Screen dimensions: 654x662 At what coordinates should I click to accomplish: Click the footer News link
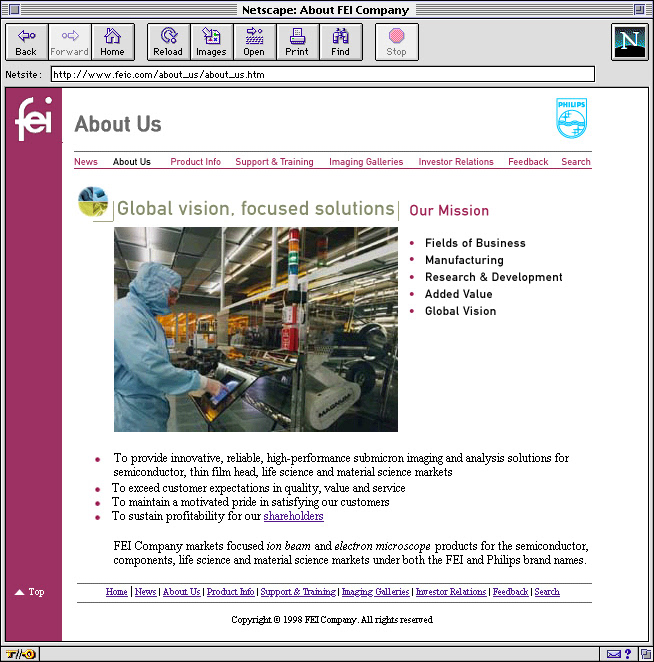pos(146,591)
